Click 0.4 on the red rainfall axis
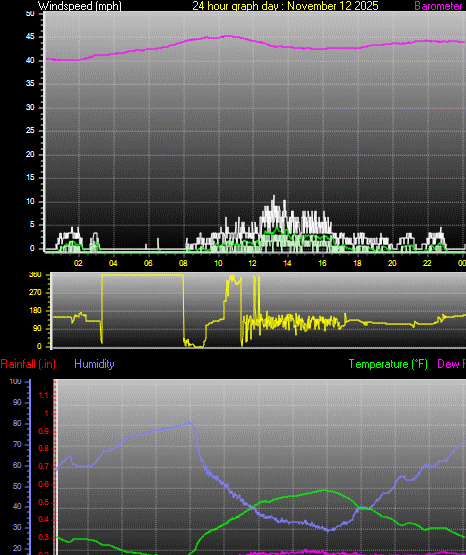This screenshot has width=466, height=555. coord(43,520)
